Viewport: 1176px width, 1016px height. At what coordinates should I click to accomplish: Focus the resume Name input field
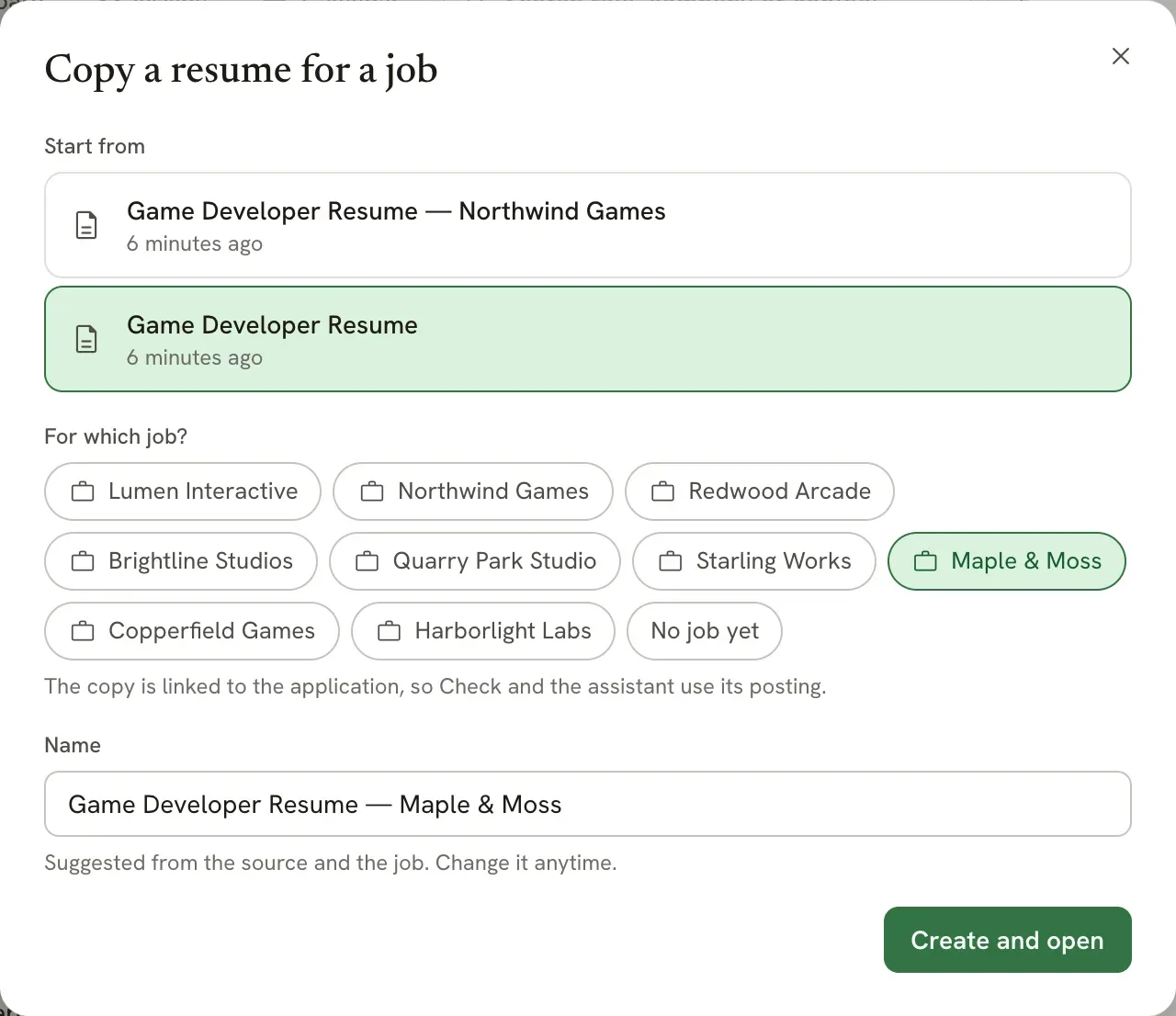tap(588, 804)
